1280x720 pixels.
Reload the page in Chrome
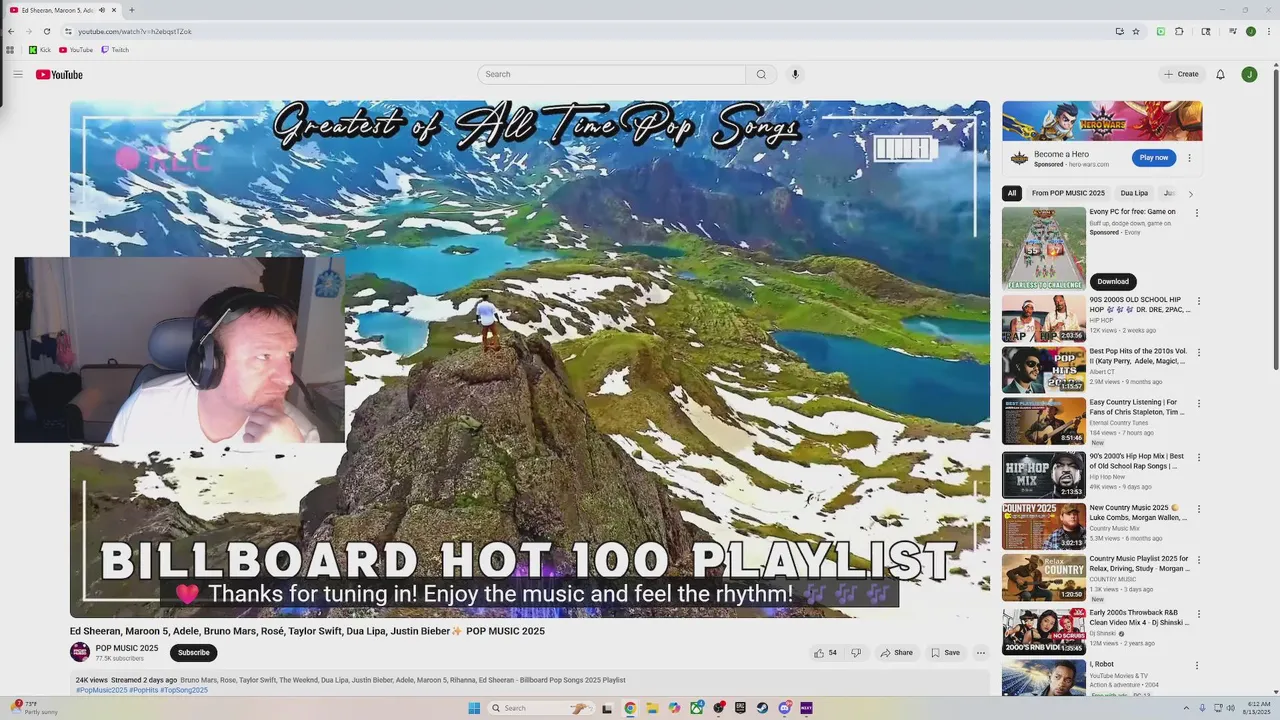[x=46, y=31]
